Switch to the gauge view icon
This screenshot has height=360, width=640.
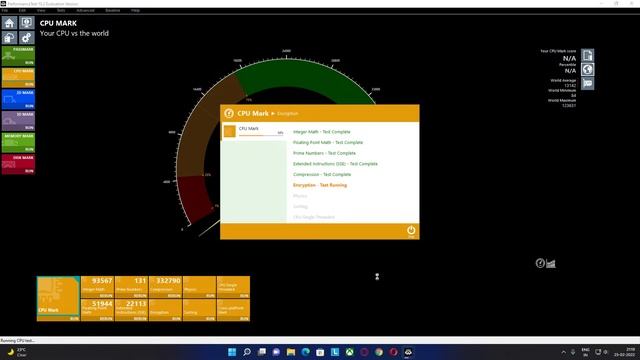tap(540, 263)
